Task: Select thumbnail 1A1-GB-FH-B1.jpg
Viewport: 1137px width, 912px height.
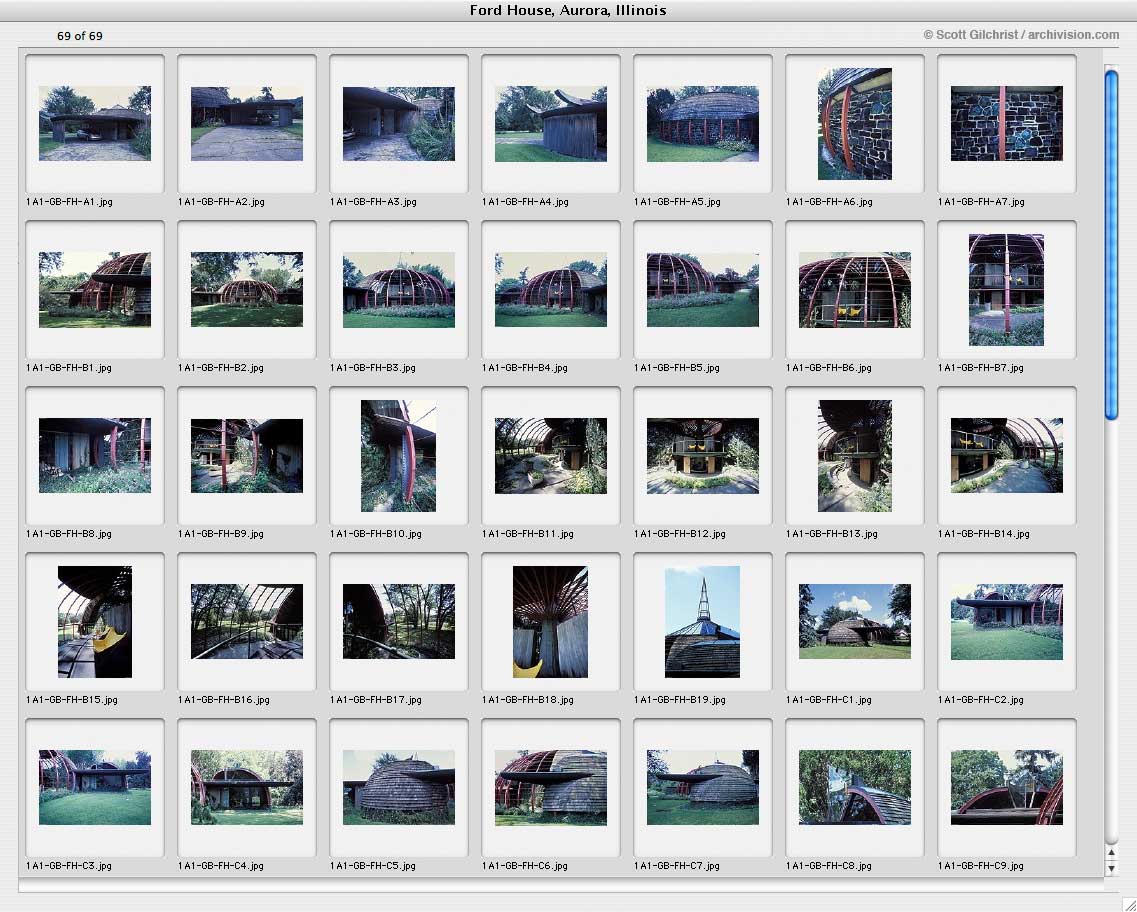Action: click(x=95, y=289)
